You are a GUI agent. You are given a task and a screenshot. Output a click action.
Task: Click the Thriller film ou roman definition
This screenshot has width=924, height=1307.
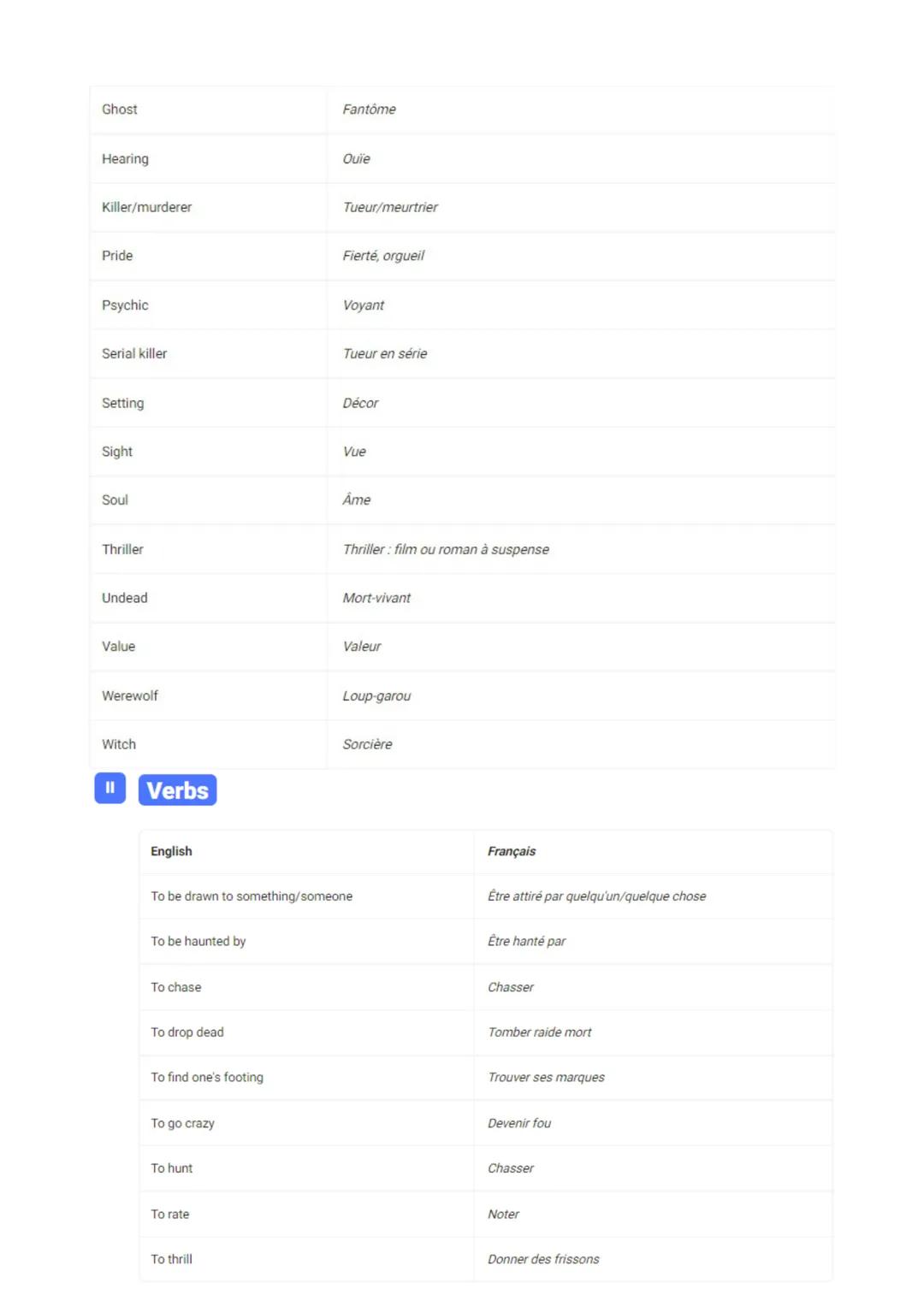click(x=446, y=549)
